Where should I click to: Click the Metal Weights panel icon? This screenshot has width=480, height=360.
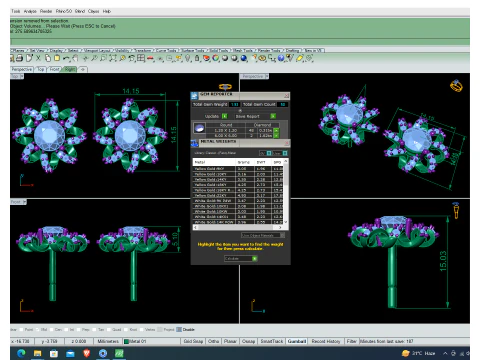(x=194, y=143)
